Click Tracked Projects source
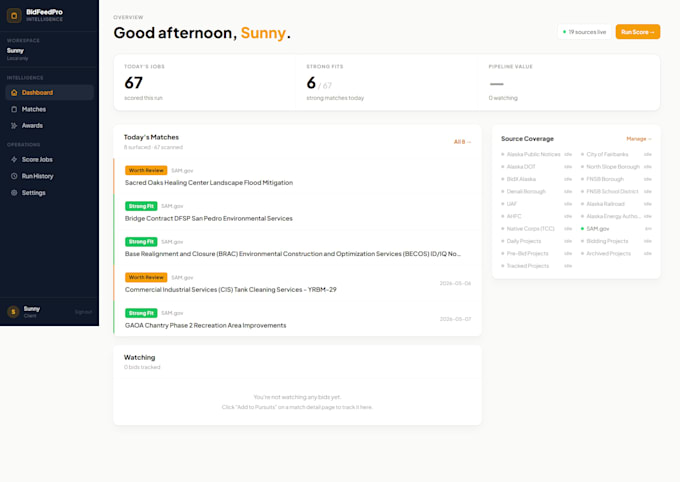The width and height of the screenshot is (680, 482). coord(536,266)
